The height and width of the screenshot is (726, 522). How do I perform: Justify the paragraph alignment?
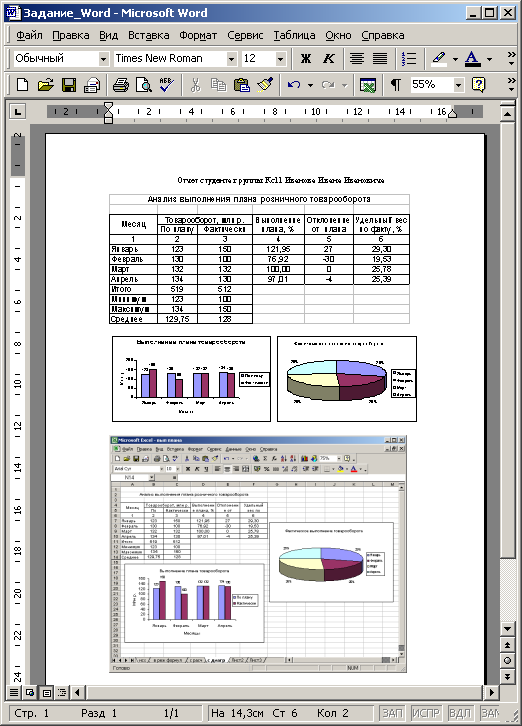click(380, 59)
